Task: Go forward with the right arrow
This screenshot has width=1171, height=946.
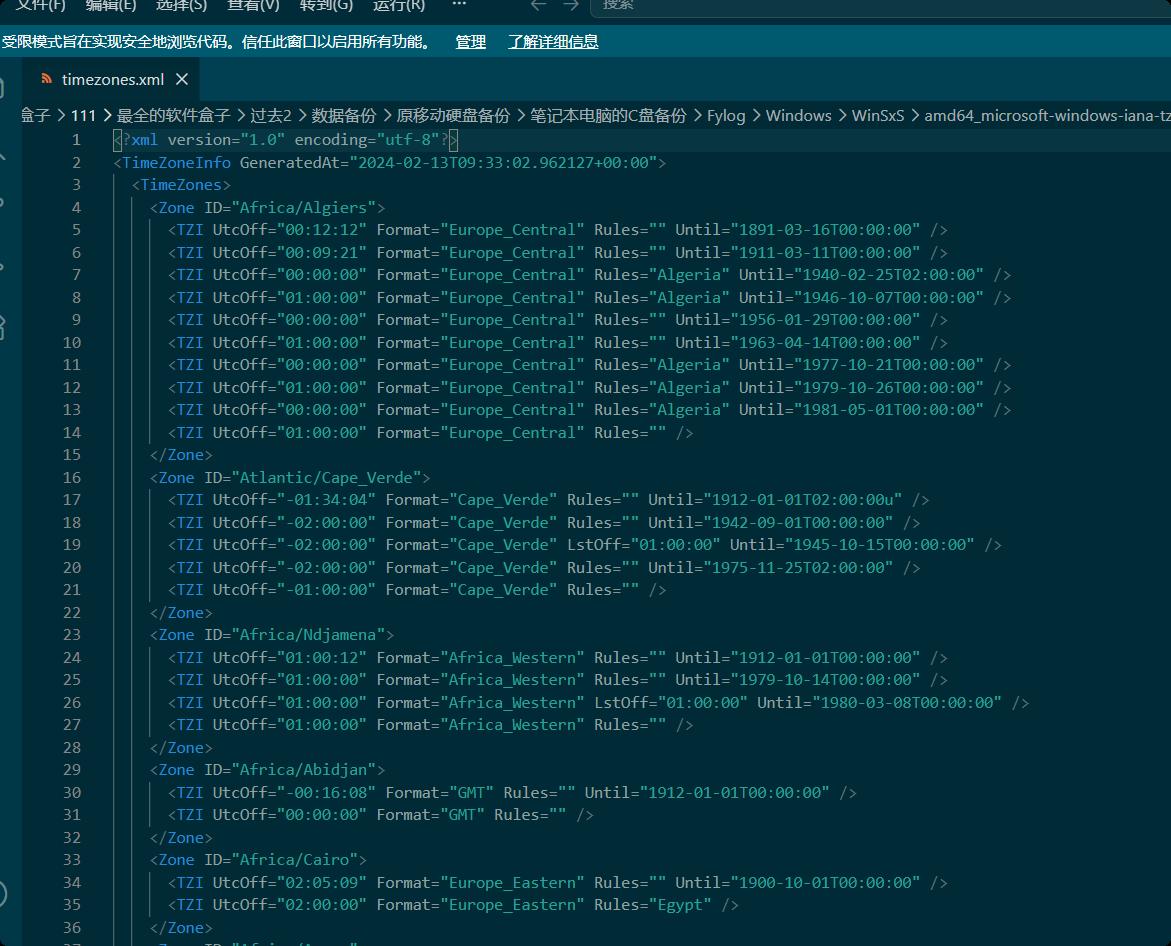Action: point(571,5)
